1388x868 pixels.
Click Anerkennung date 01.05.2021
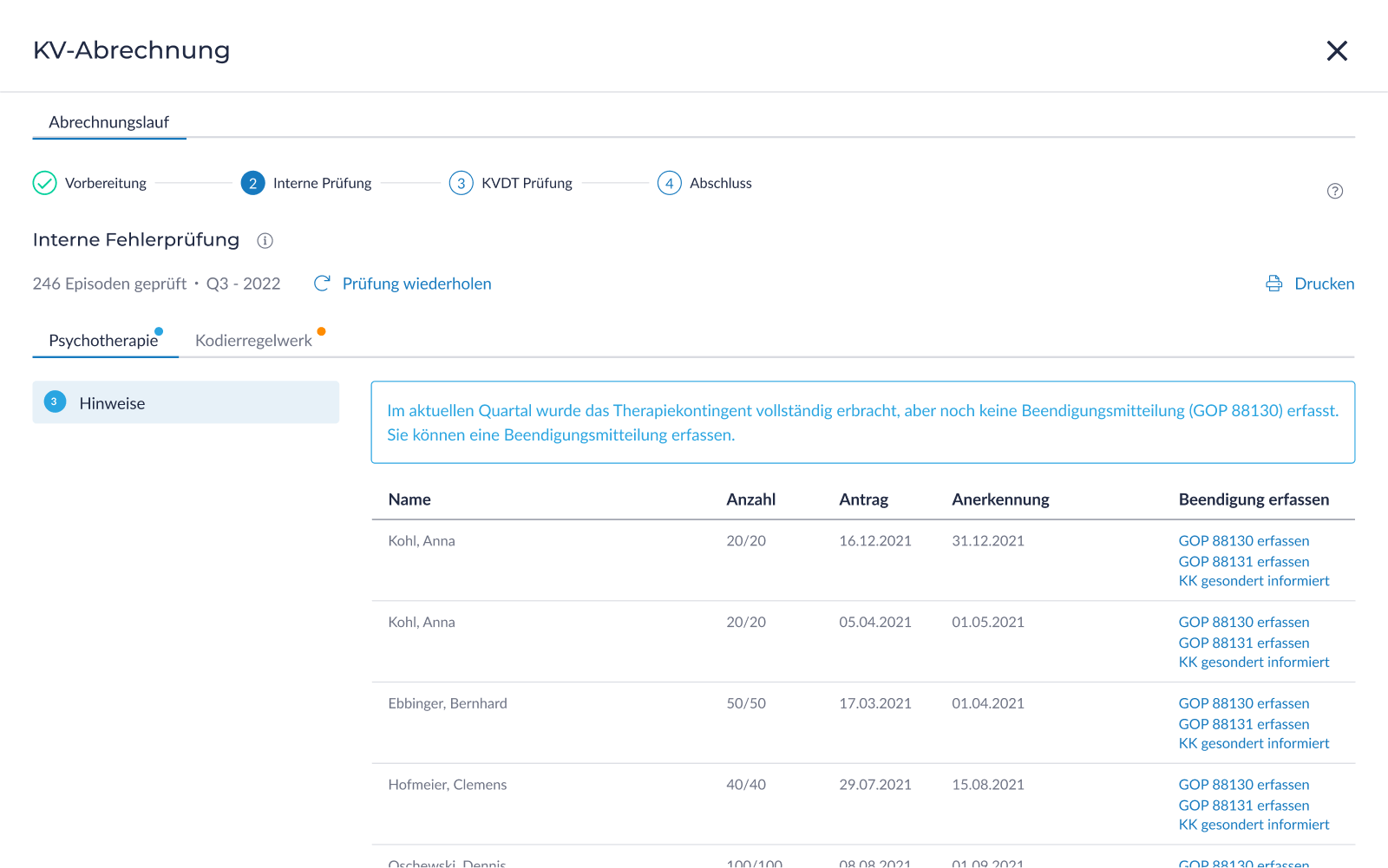pyautogui.click(x=988, y=623)
